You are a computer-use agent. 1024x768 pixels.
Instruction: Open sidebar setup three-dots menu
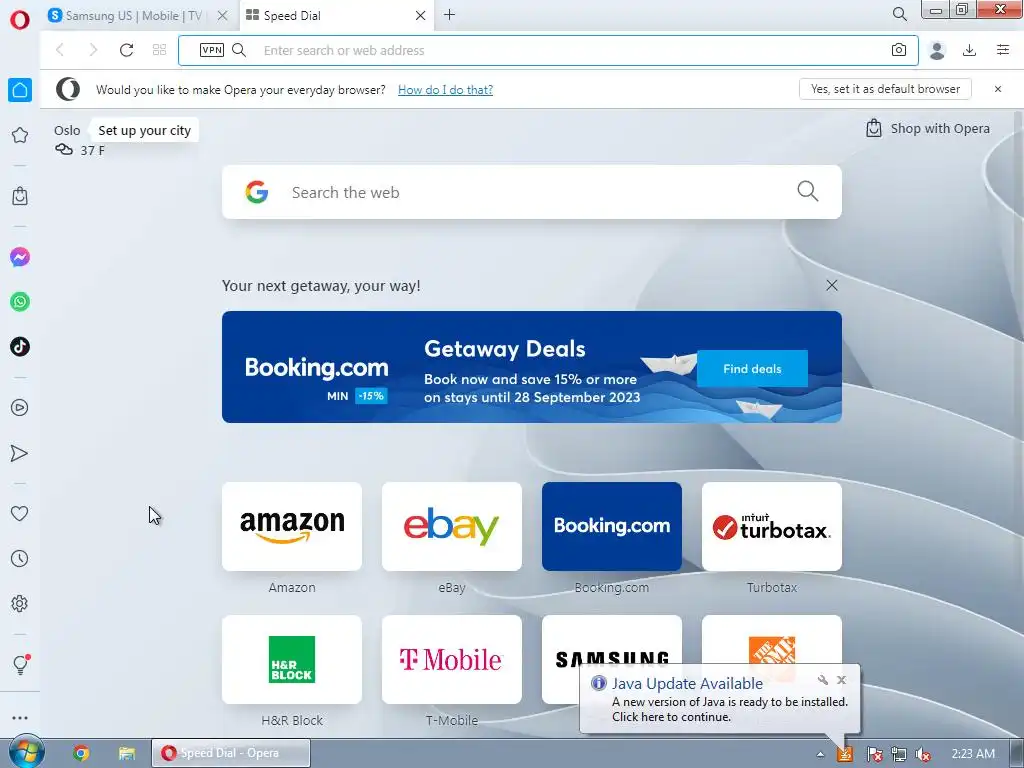[20, 718]
